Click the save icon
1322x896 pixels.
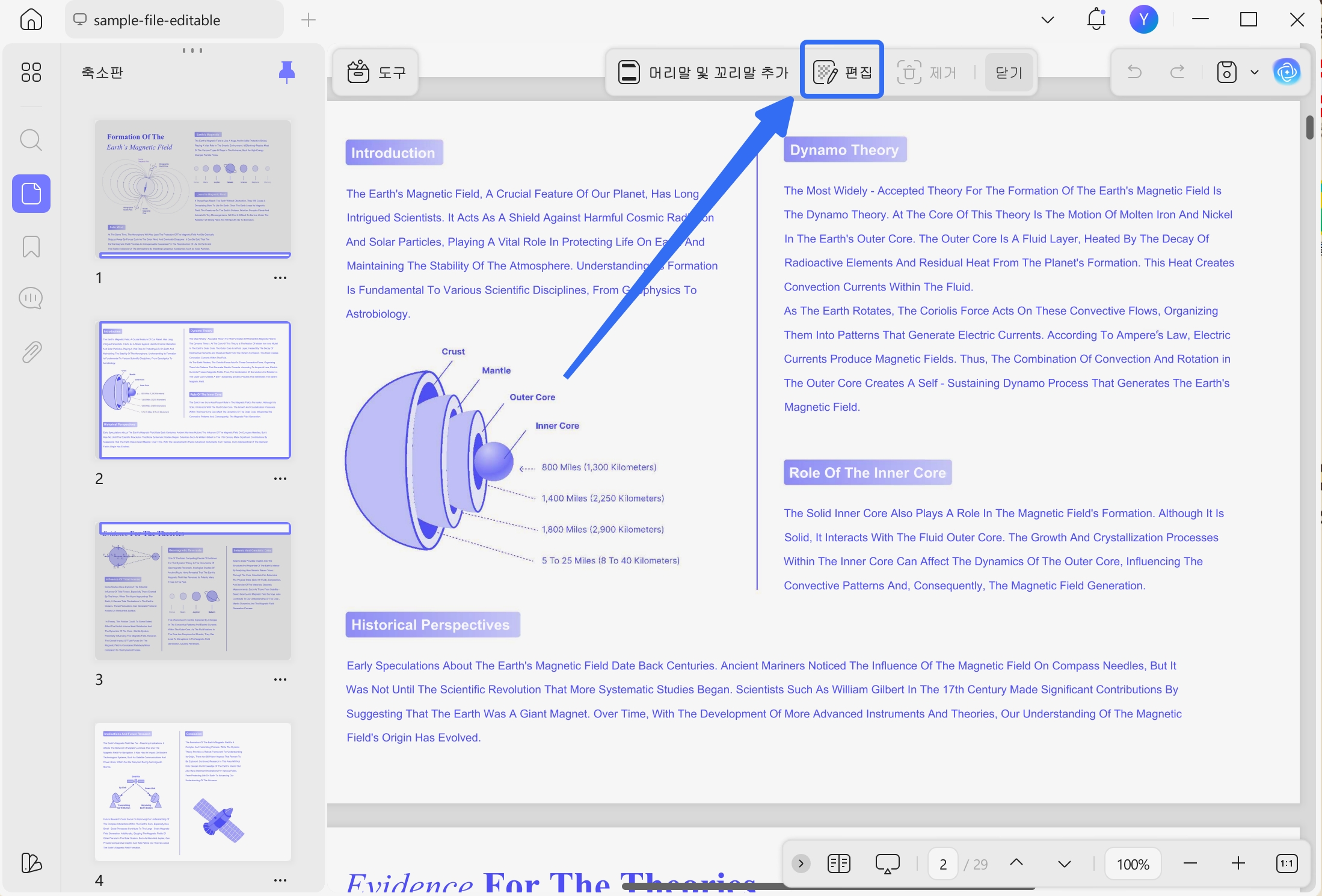pyautogui.click(x=1226, y=72)
